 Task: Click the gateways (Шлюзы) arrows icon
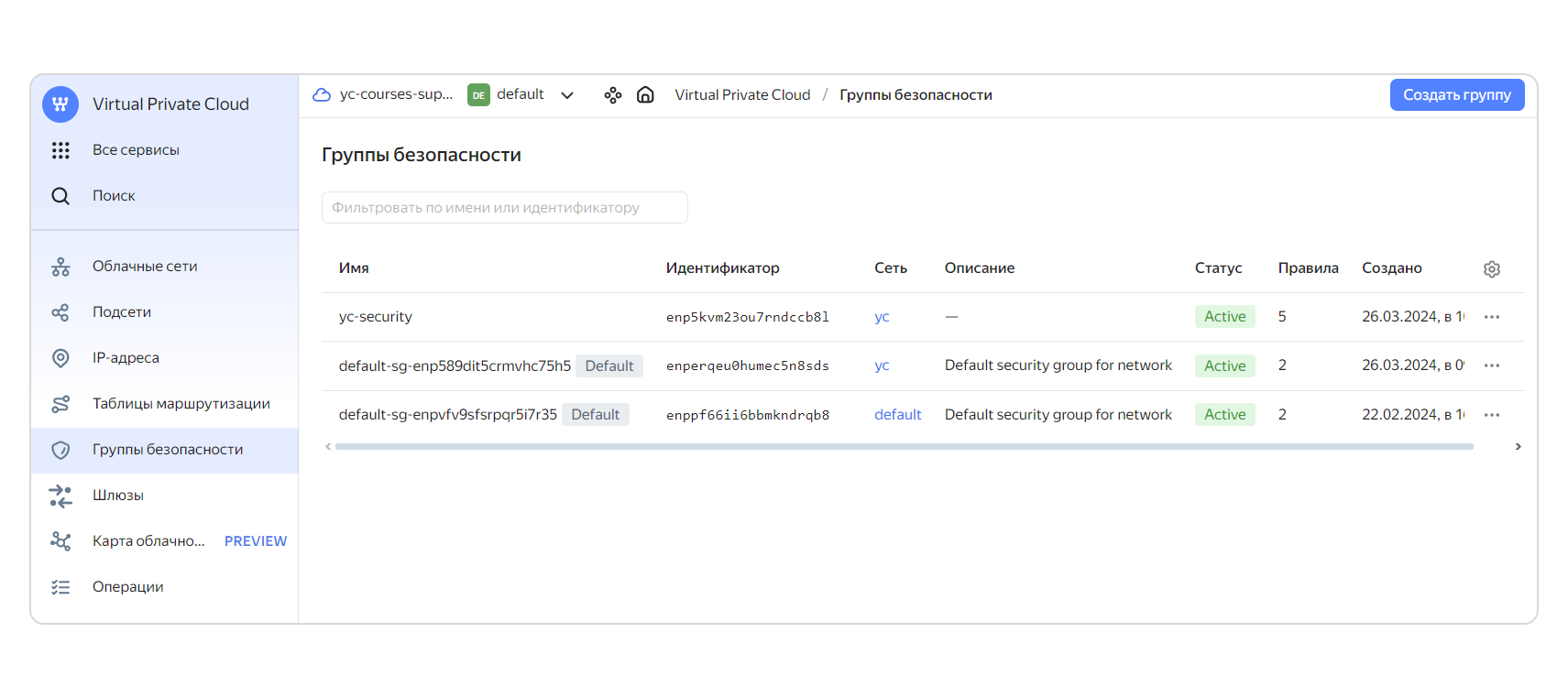60,496
